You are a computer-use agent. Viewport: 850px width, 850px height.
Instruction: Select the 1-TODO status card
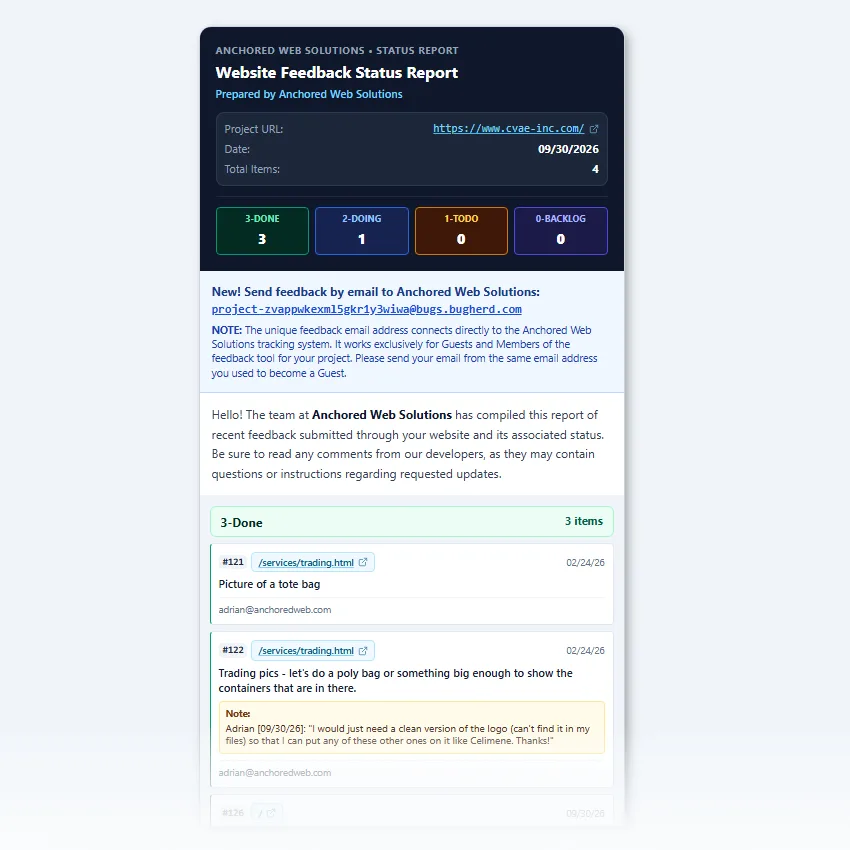point(461,231)
